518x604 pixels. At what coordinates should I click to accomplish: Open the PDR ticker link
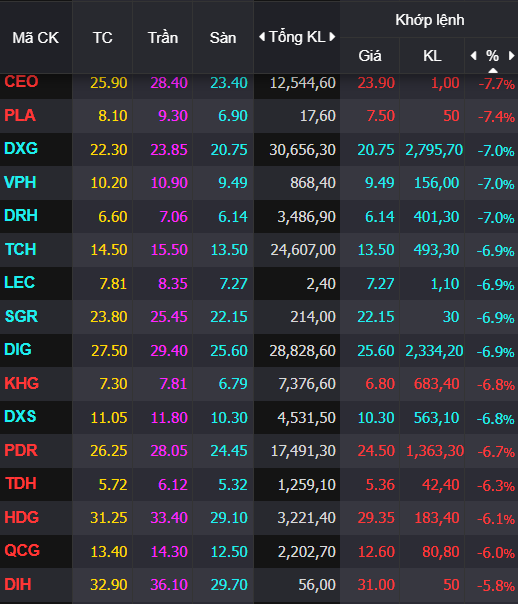[21, 450]
